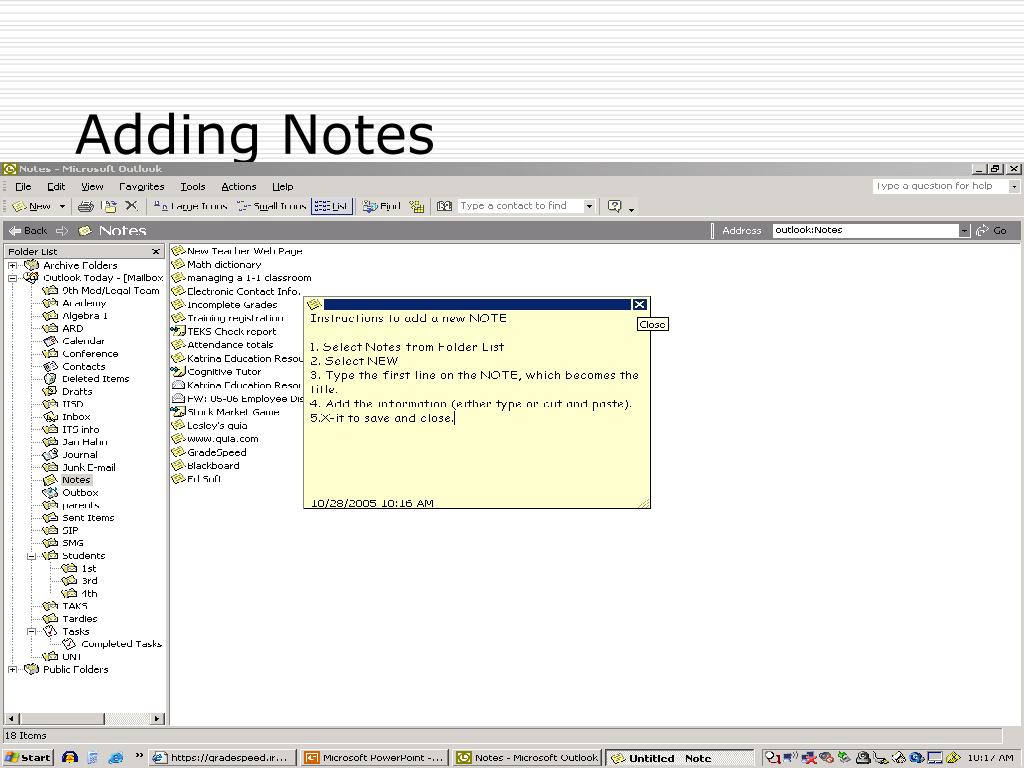The image size is (1024, 768).
Task: Click the Windows Start button
Action: [27, 758]
